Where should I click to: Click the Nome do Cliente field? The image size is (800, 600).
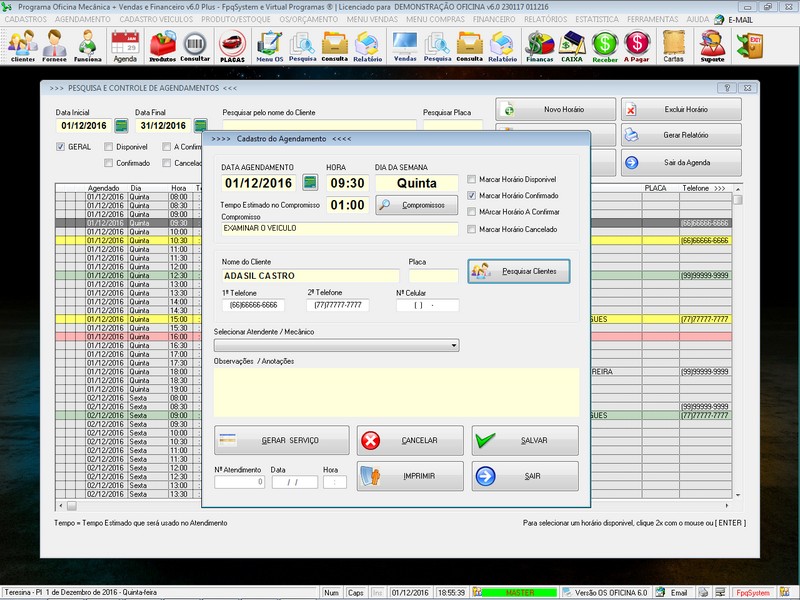tap(310, 276)
